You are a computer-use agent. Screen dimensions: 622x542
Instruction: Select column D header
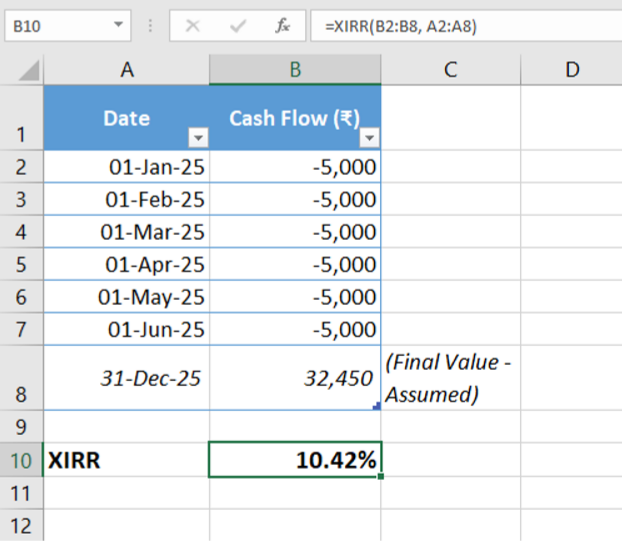[572, 70]
